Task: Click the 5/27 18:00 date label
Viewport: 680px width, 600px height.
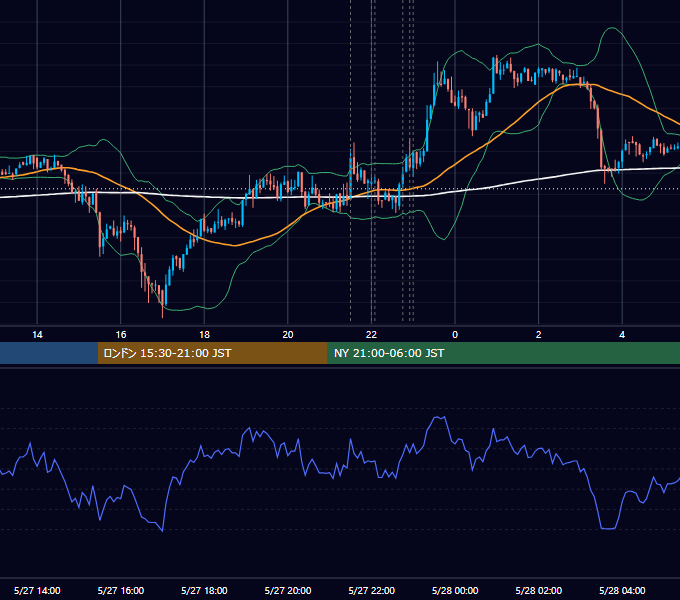Action: (x=204, y=590)
